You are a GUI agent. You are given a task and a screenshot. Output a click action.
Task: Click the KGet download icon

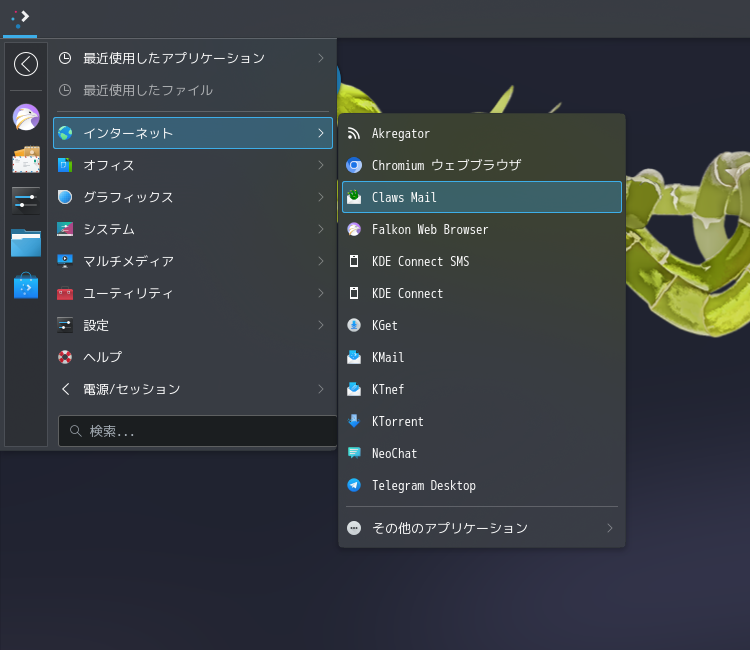354,325
